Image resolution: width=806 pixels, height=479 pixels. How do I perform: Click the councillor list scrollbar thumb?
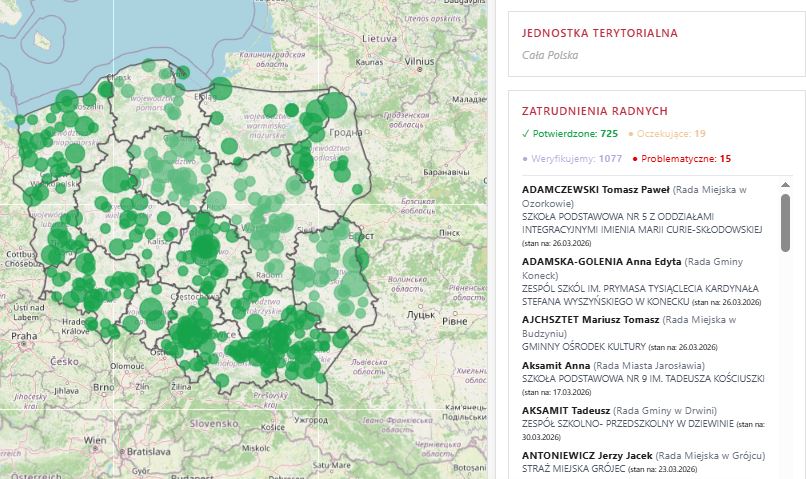pyautogui.click(x=785, y=222)
